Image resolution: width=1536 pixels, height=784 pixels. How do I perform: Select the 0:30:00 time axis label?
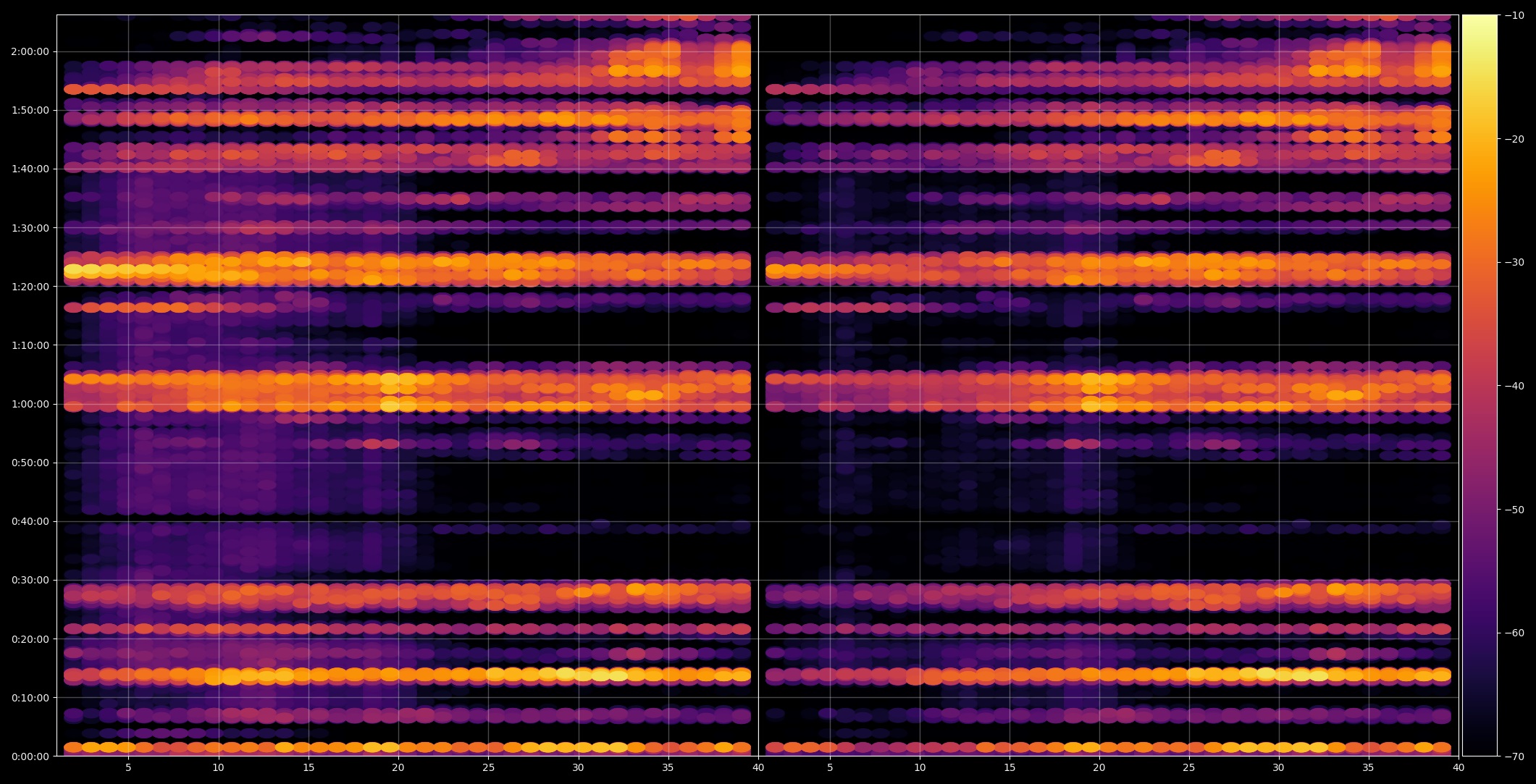click(30, 580)
